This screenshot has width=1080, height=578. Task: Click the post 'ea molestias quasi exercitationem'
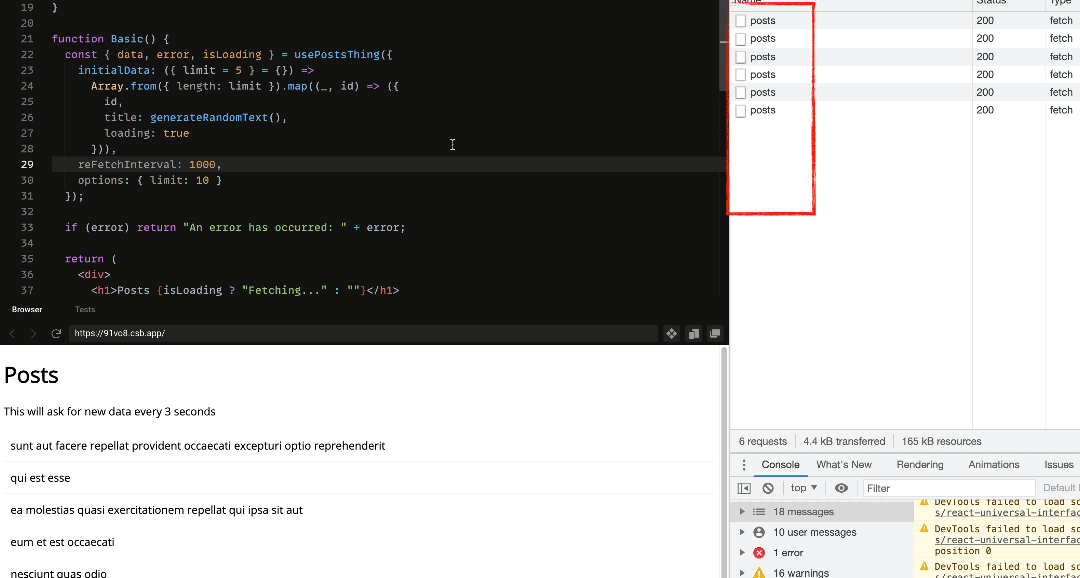click(156, 510)
